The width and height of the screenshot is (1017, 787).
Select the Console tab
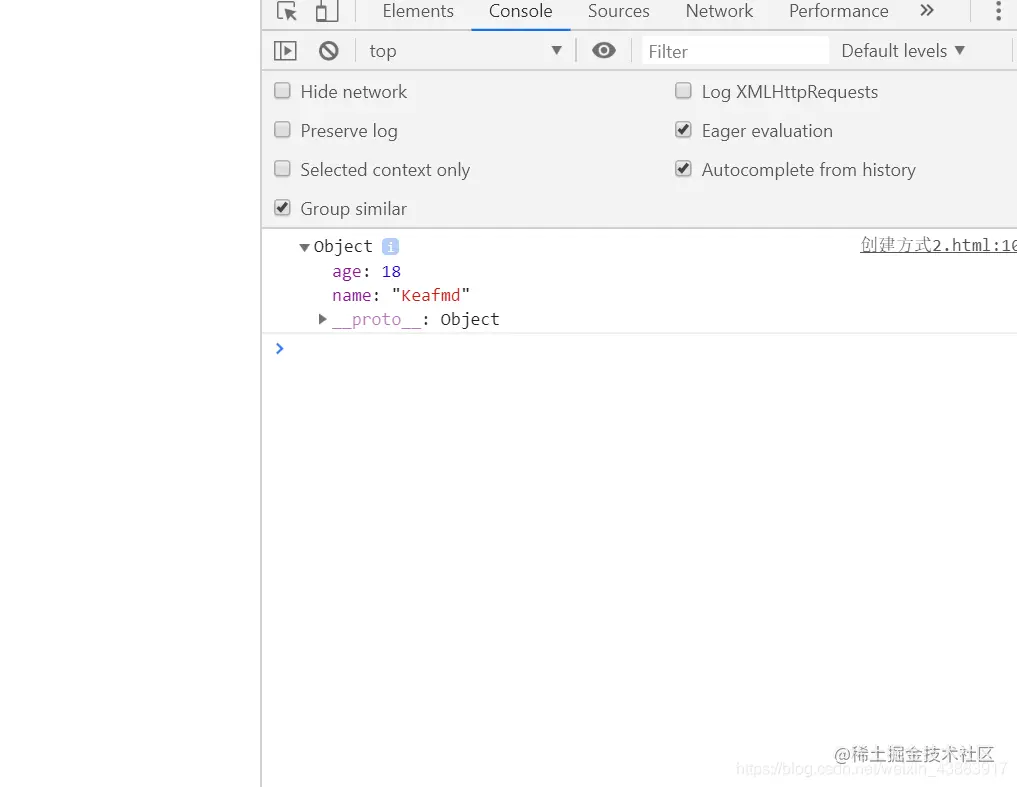point(521,11)
